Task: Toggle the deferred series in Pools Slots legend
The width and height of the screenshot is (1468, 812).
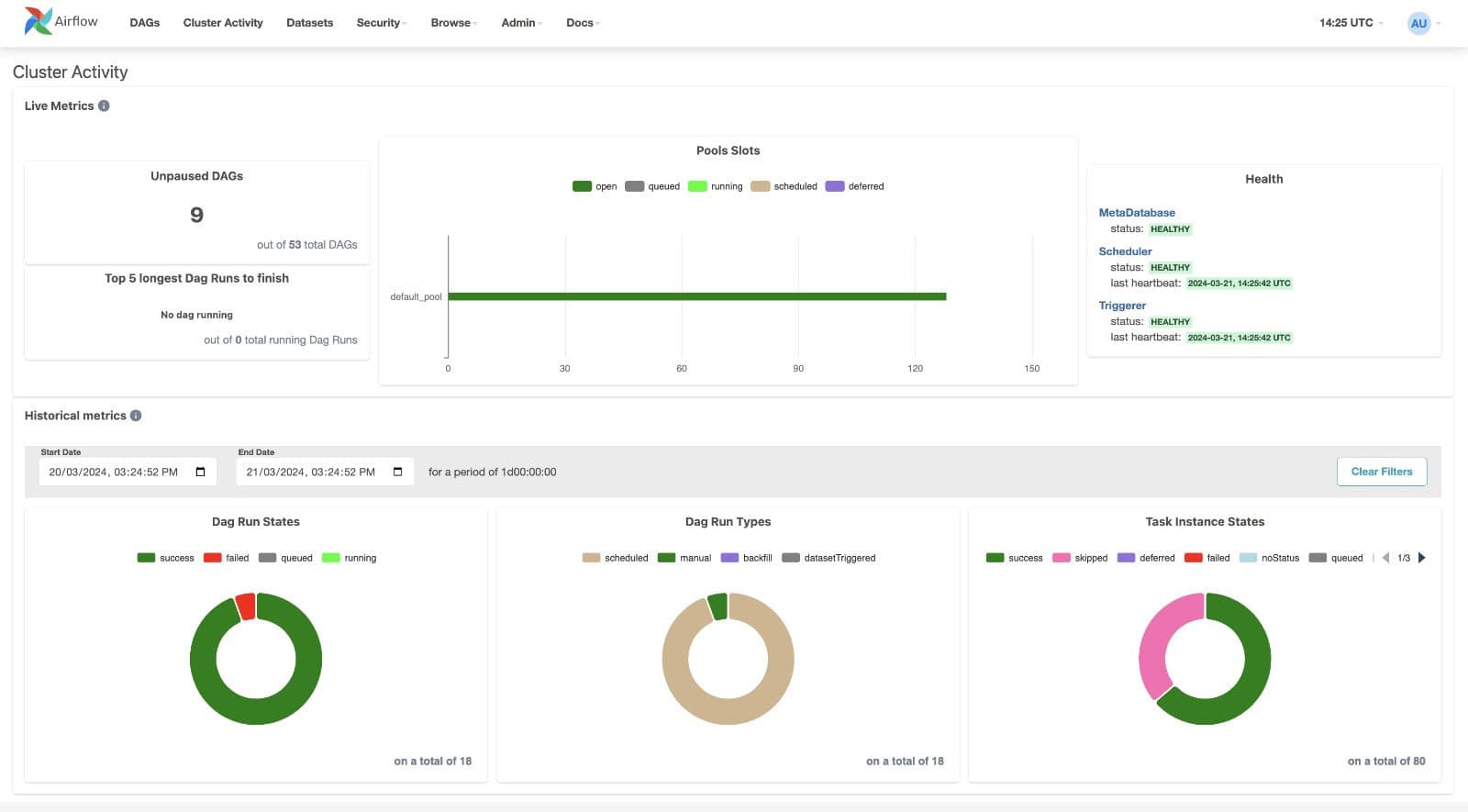Action: click(855, 186)
